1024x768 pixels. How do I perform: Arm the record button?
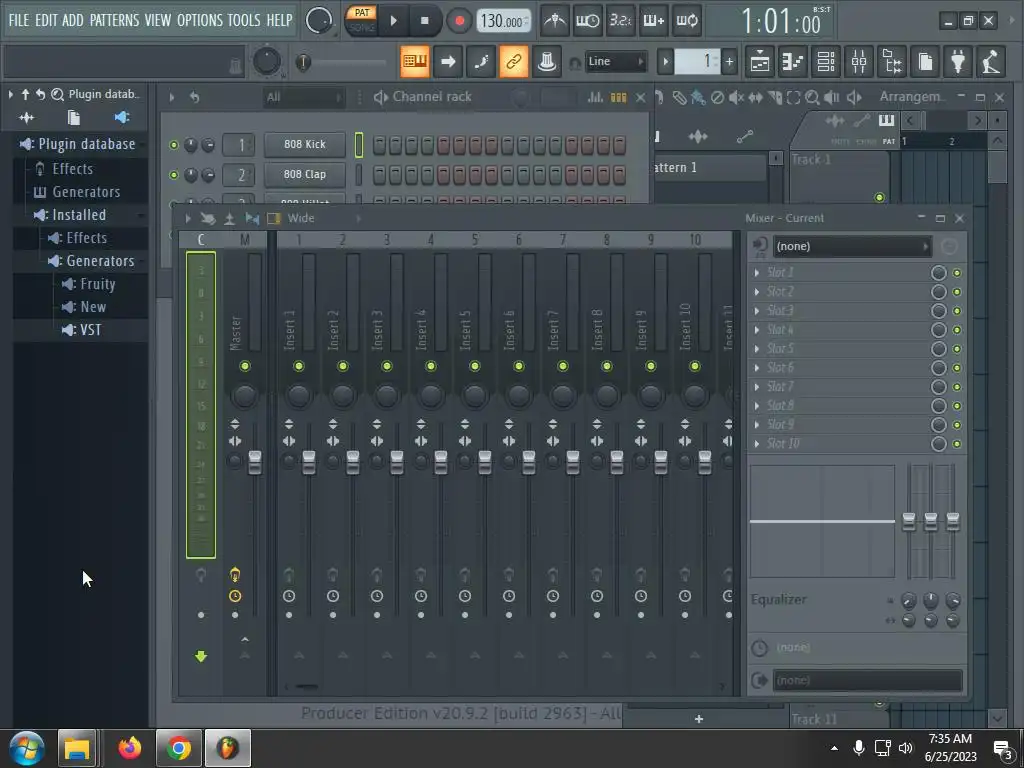click(x=459, y=21)
